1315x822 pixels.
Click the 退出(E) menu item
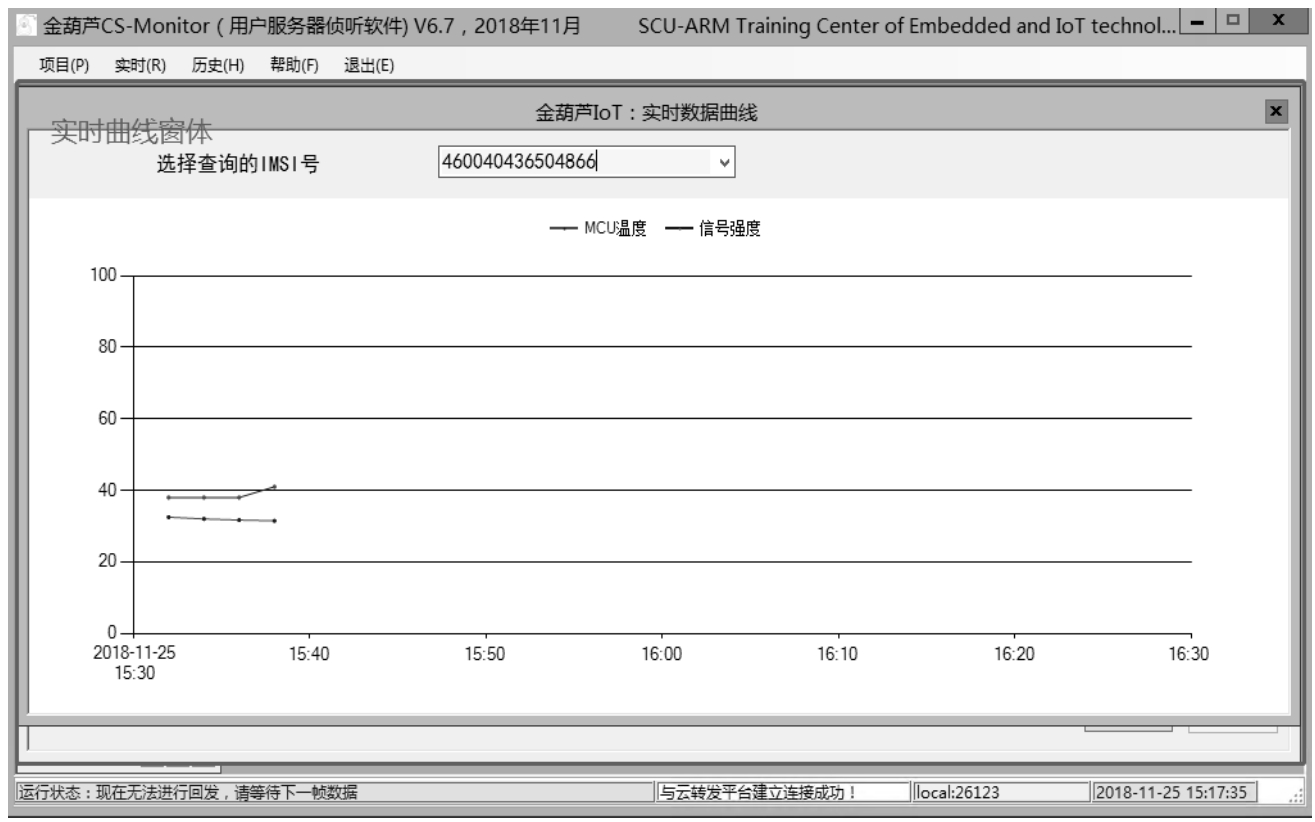[x=369, y=66]
